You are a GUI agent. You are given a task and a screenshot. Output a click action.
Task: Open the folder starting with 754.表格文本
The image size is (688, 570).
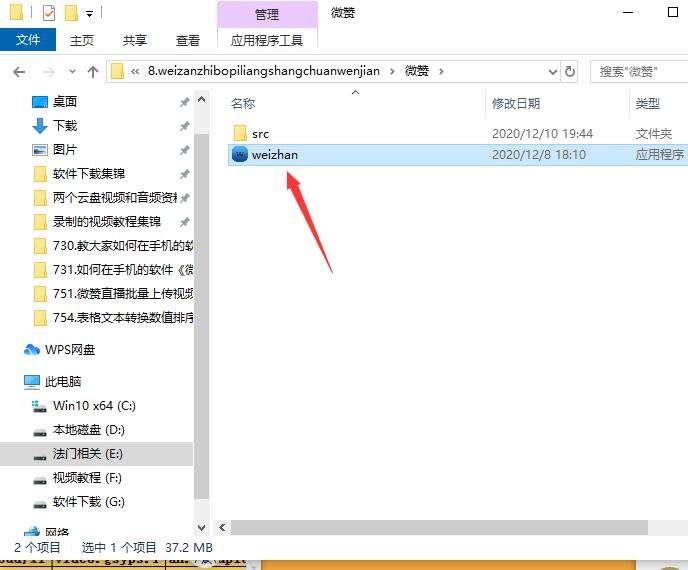123,317
